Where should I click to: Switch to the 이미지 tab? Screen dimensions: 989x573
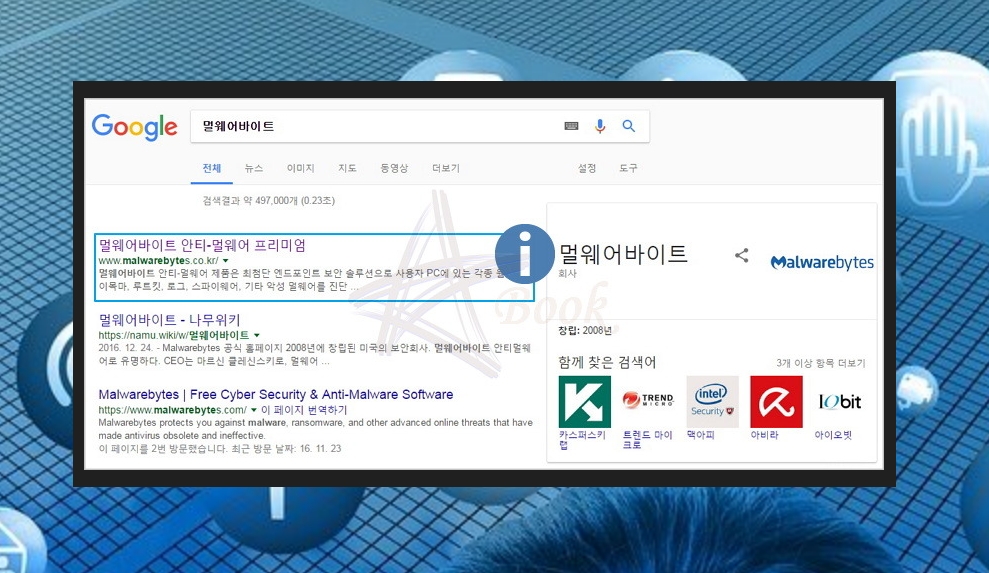pyautogui.click(x=300, y=168)
